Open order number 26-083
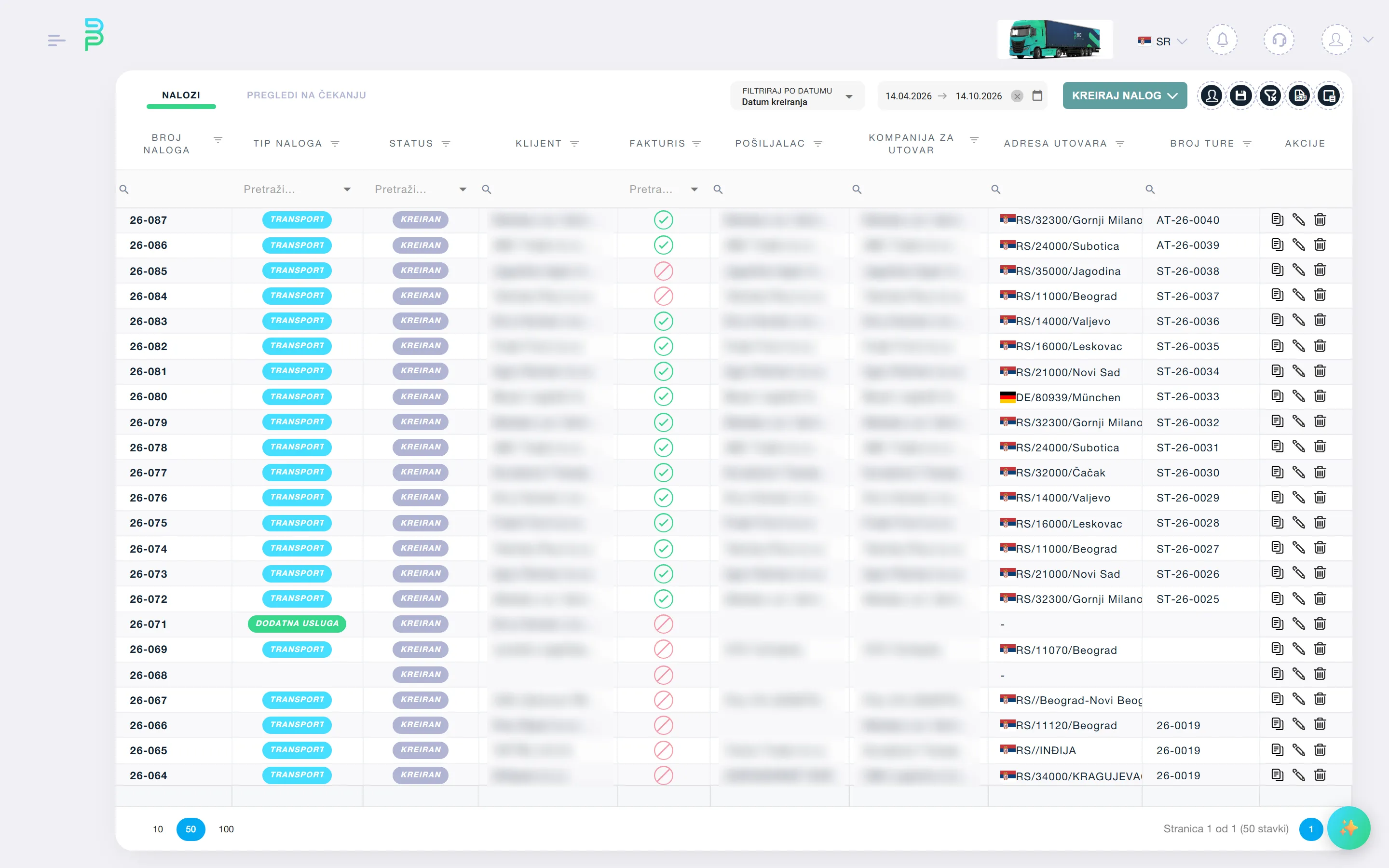Image resolution: width=1389 pixels, height=868 pixels. 148,322
